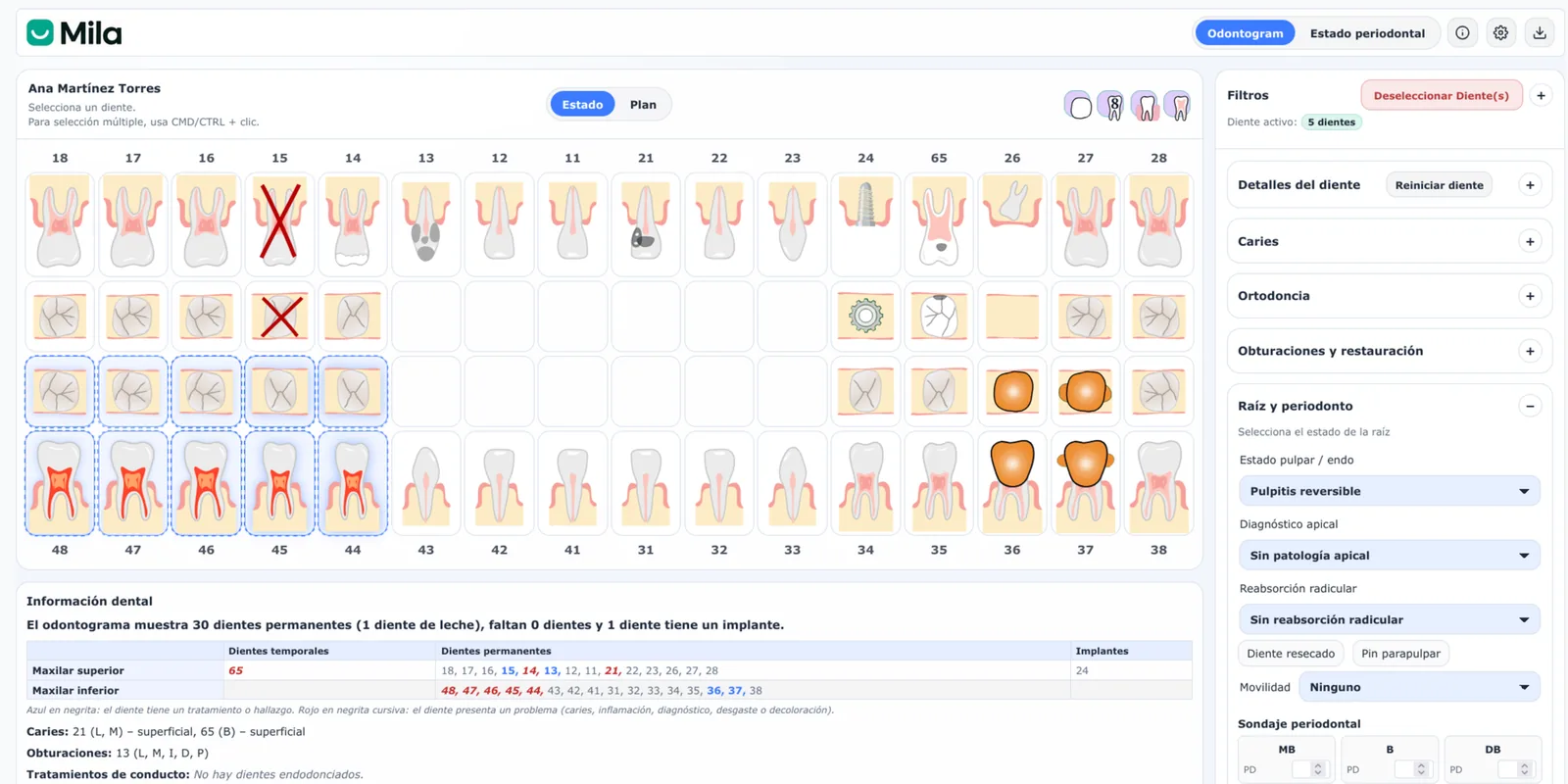Screen dimensions: 1568x784
Task: Select upper tooth 26 side view
Action: coord(1012,224)
